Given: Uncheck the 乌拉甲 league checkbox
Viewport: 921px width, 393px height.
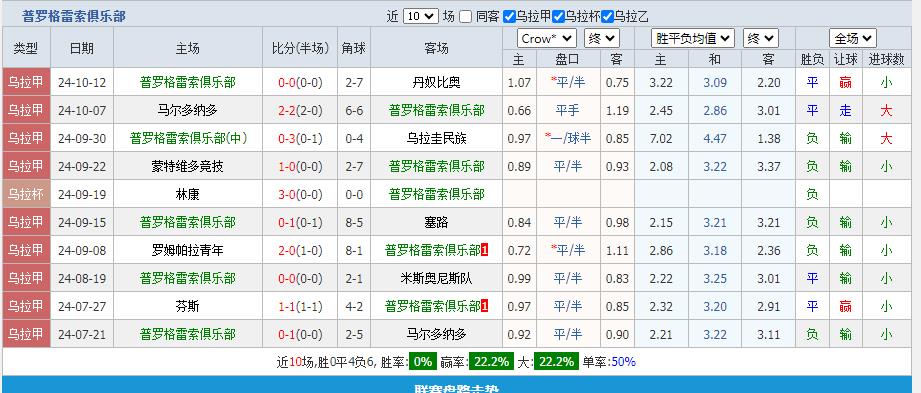Looking at the screenshot, I should point(509,16).
